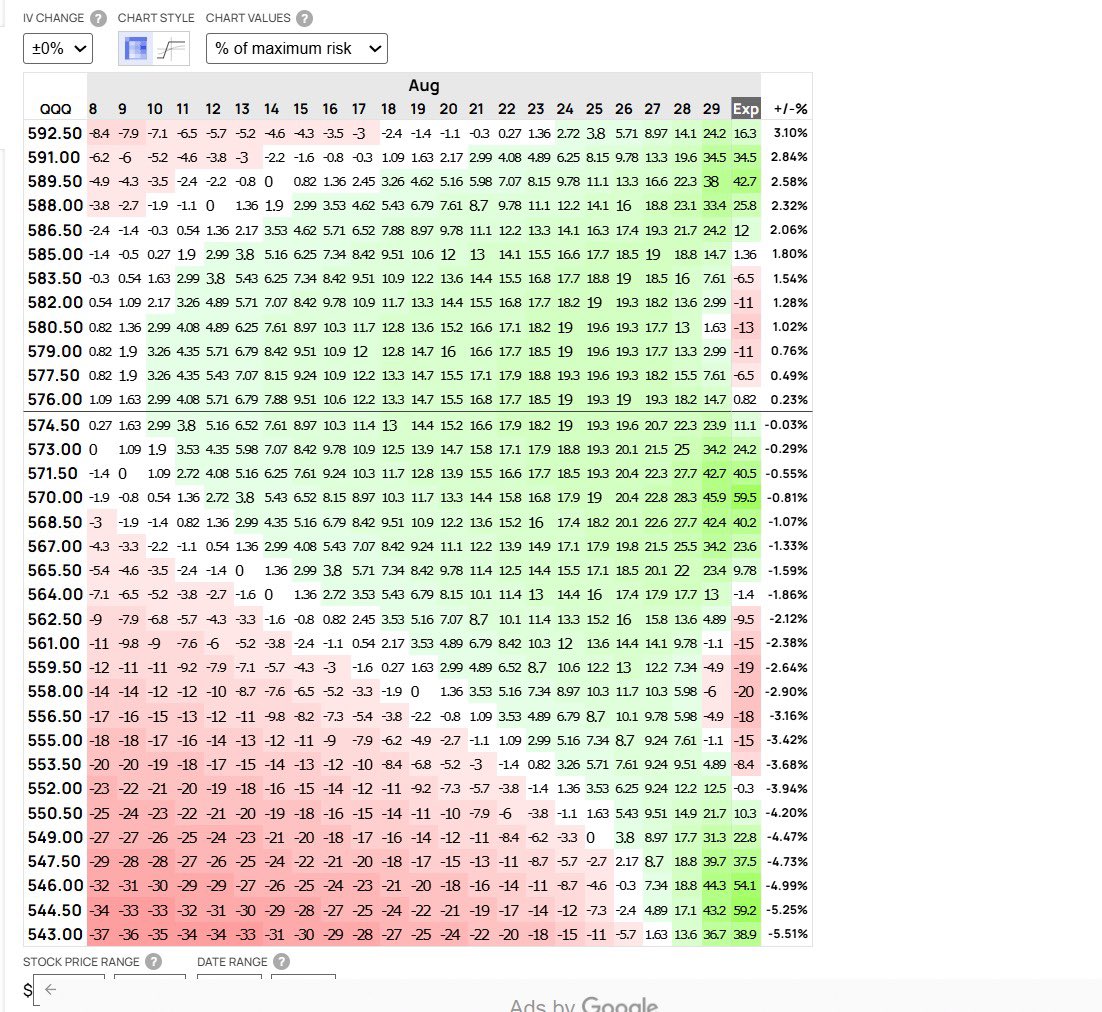Click the -5.51% percentage value
Viewport: 1102px width, 1012px height.
[788, 934]
